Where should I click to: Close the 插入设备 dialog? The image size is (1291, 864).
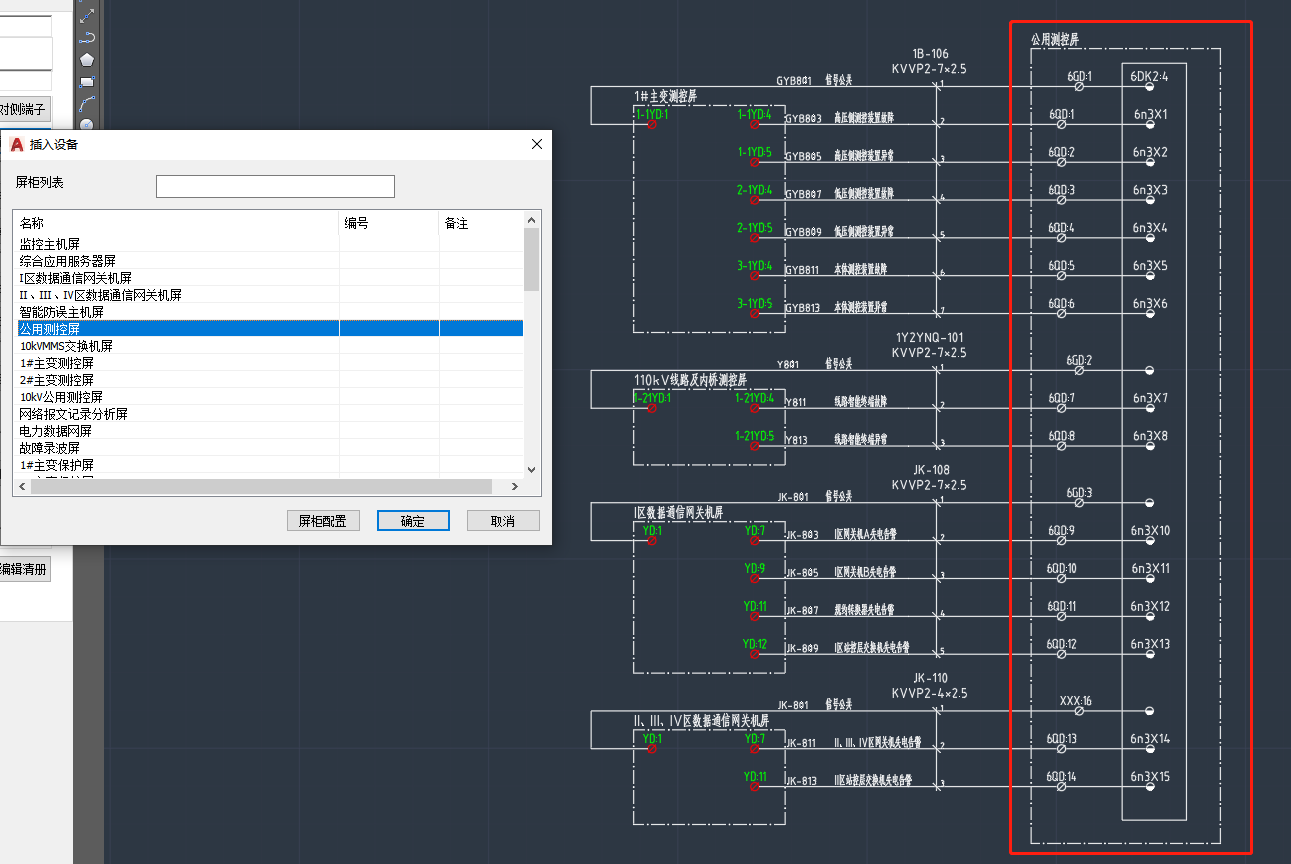click(x=537, y=144)
